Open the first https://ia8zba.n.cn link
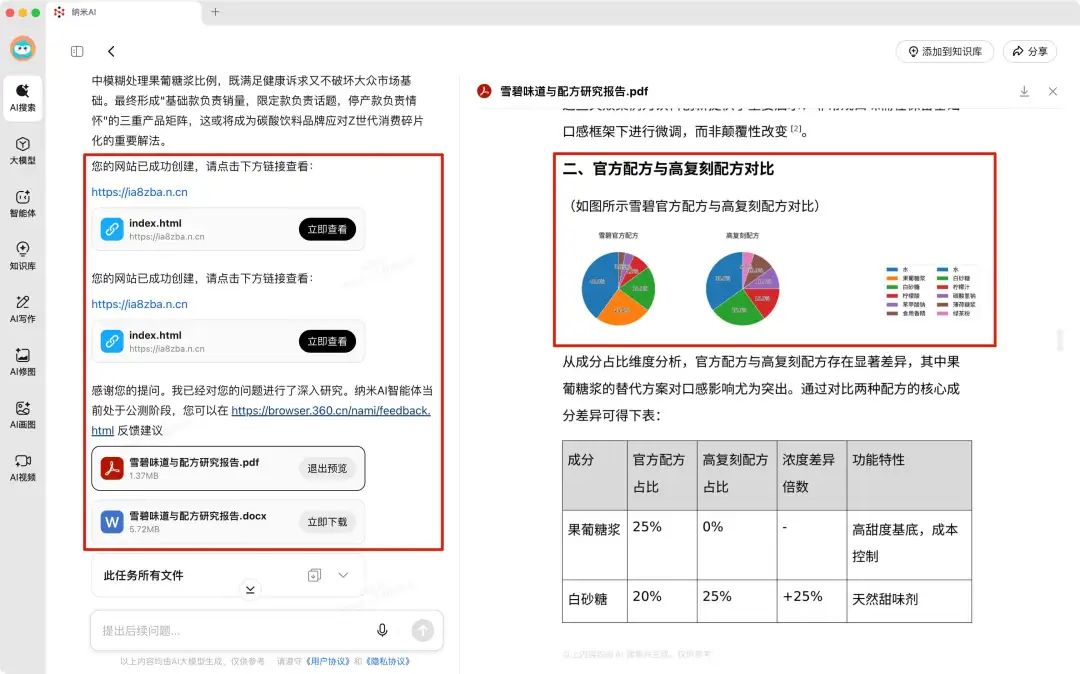This screenshot has width=1080, height=674. coord(140,192)
